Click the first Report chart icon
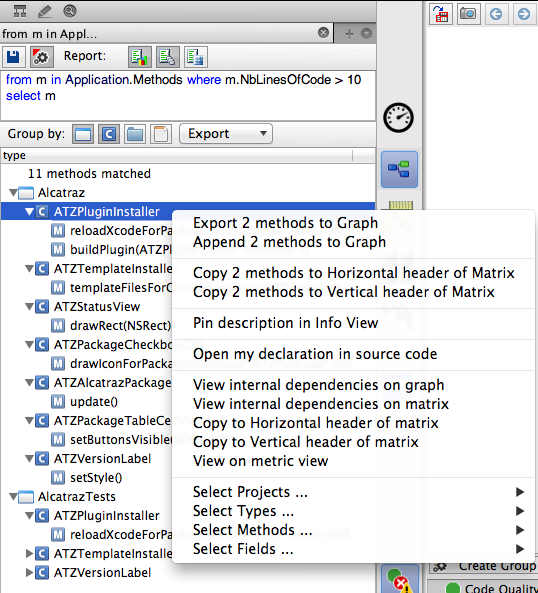This screenshot has height=593, width=538. click(140, 57)
